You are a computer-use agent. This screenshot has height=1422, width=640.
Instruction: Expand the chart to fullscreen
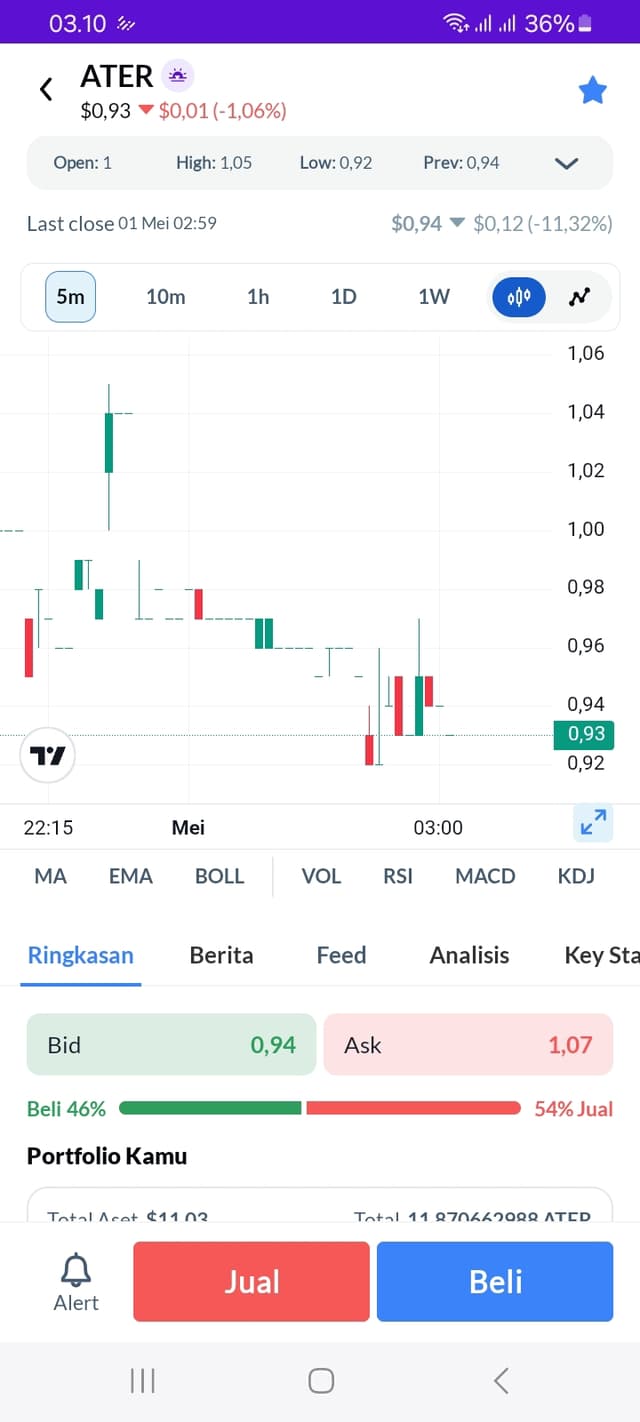click(x=593, y=822)
